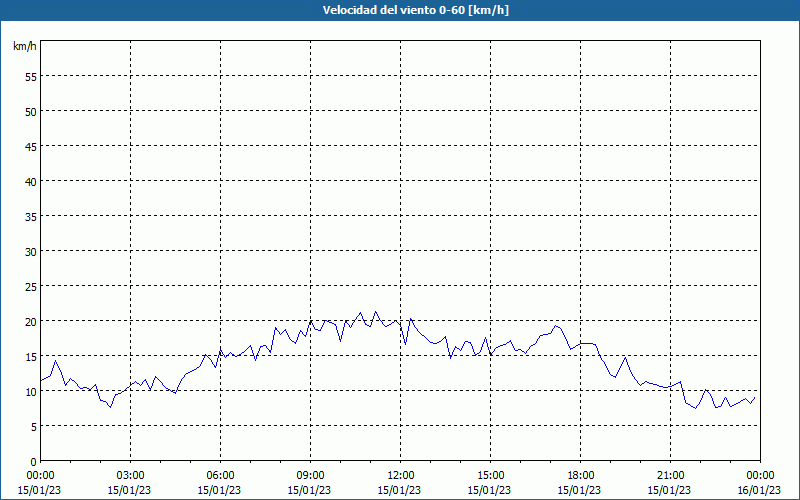Click the '16/01/23' date label

coord(760,490)
